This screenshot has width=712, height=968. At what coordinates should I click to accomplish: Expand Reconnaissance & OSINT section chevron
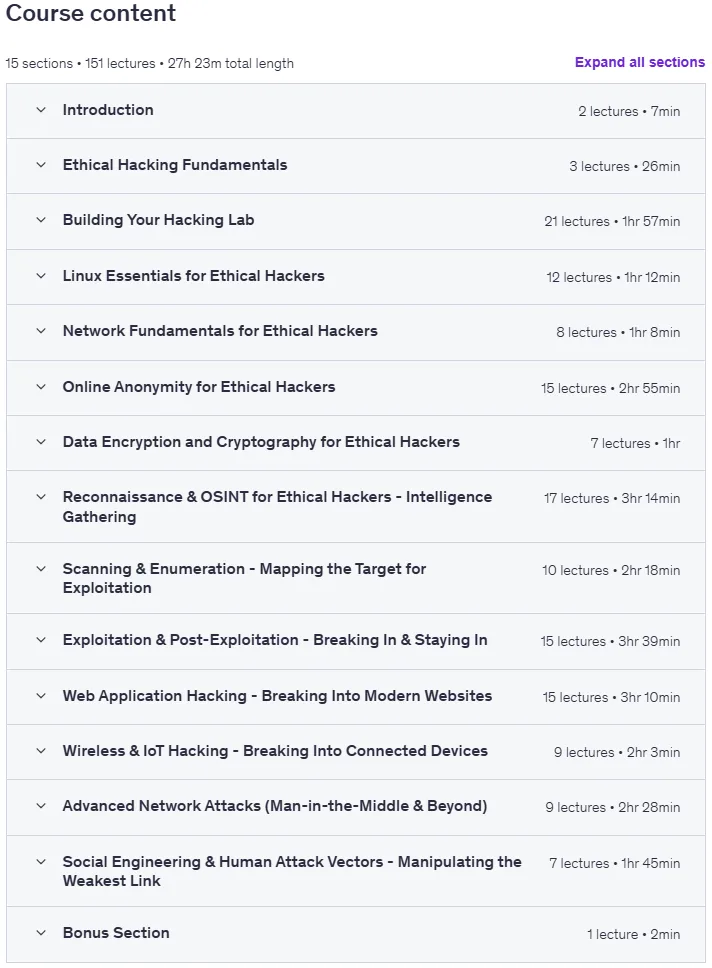pos(41,497)
